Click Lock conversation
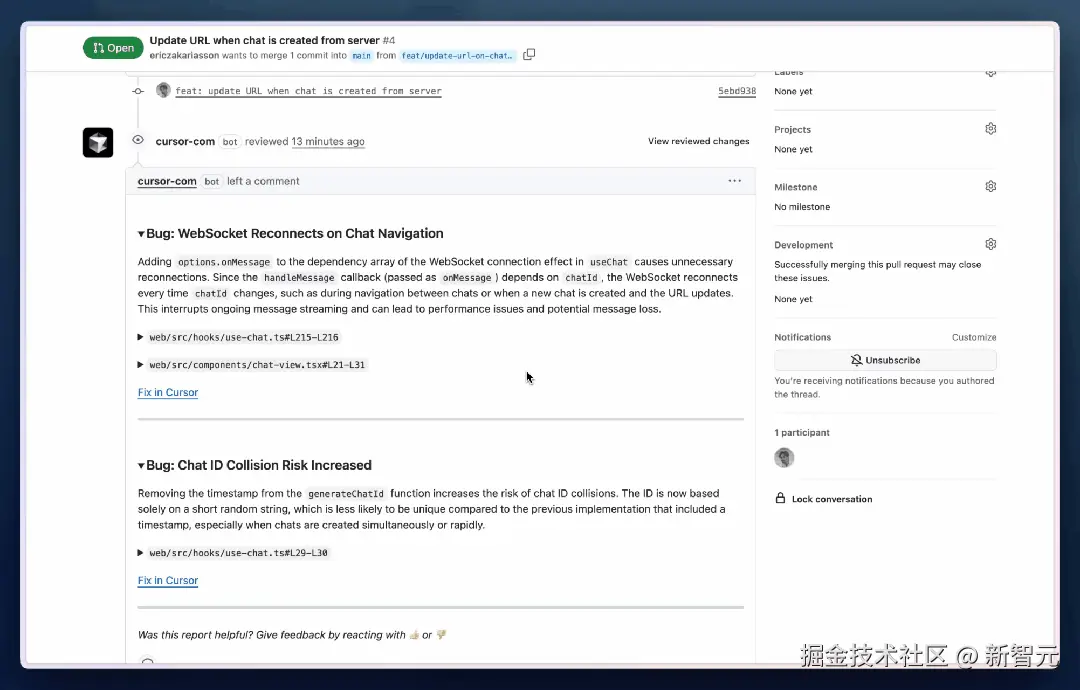The width and height of the screenshot is (1080, 690). click(x=824, y=499)
